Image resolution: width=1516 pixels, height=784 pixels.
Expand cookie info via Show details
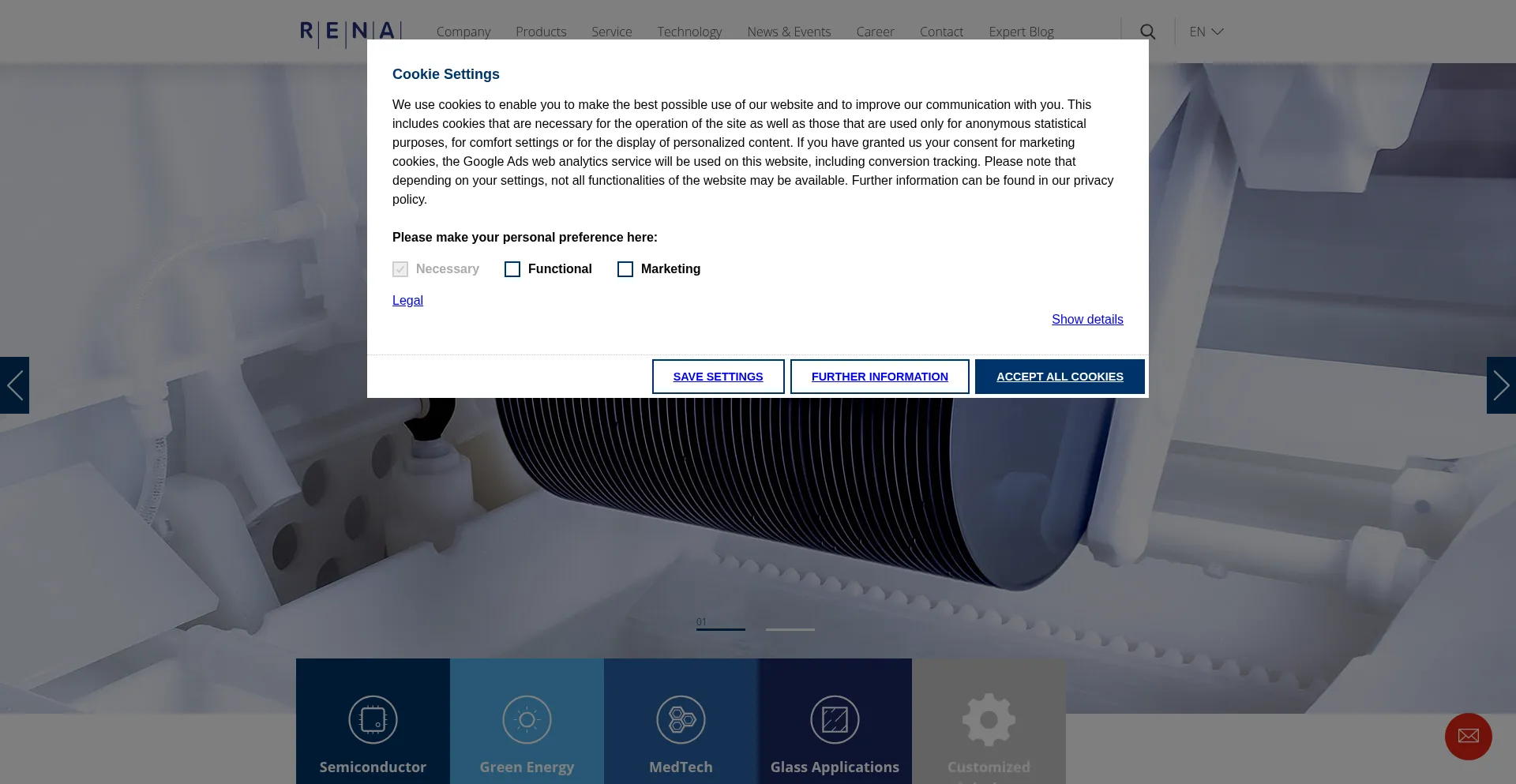(1086, 319)
